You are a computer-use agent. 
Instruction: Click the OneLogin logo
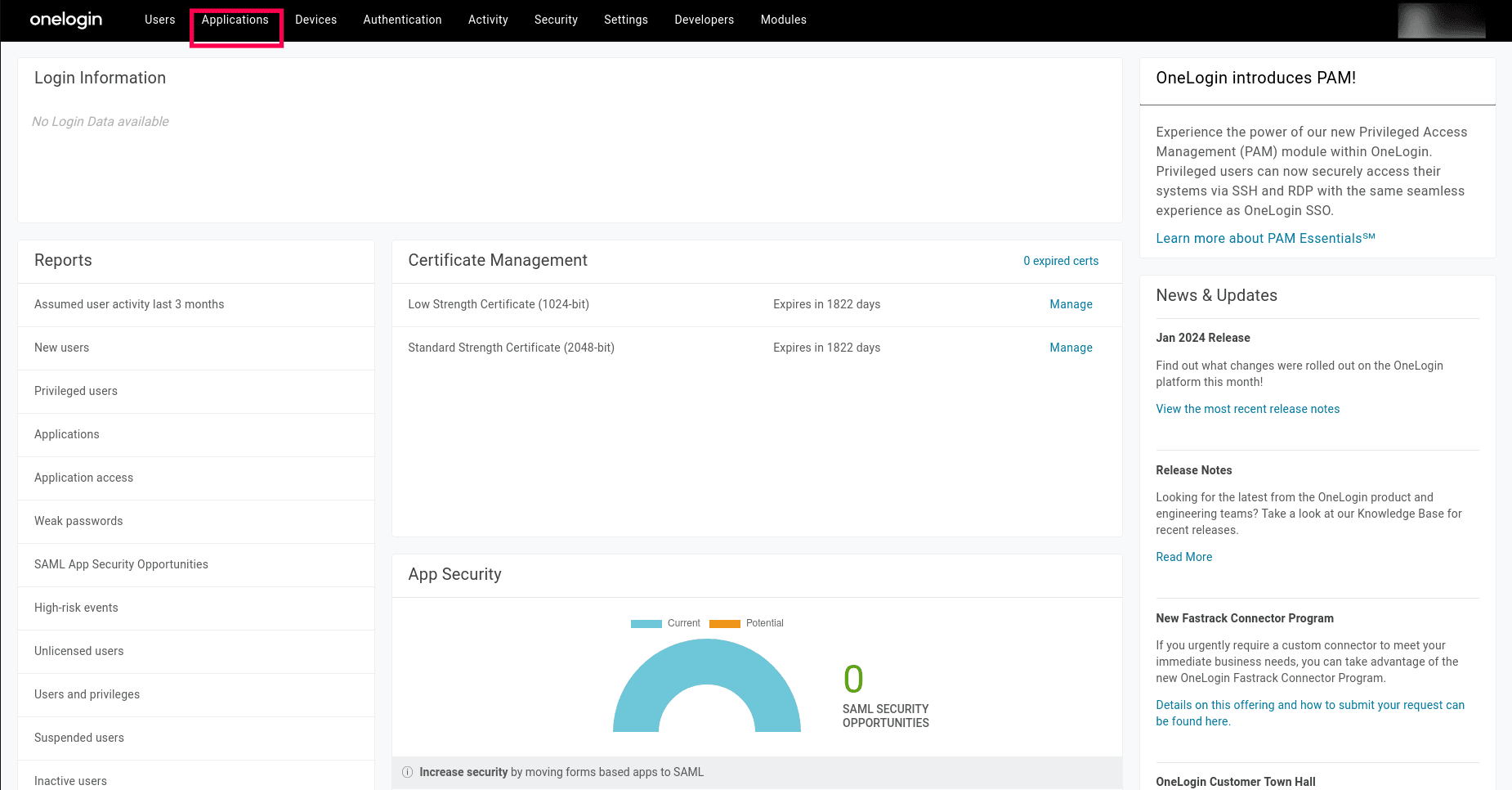[x=66, y=20]
